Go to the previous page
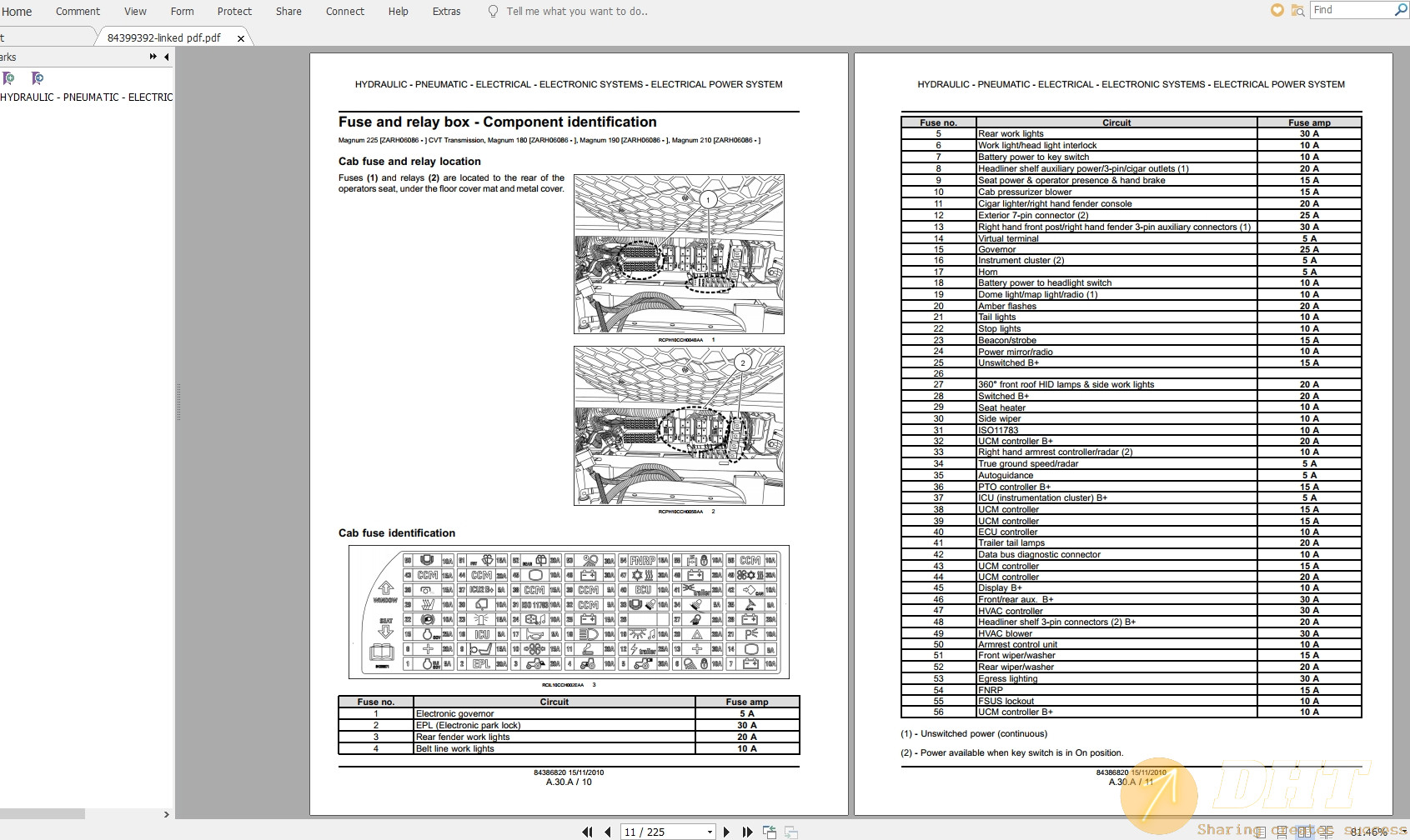The height and width of the screenshot is (840, 1410). point(607,832)
